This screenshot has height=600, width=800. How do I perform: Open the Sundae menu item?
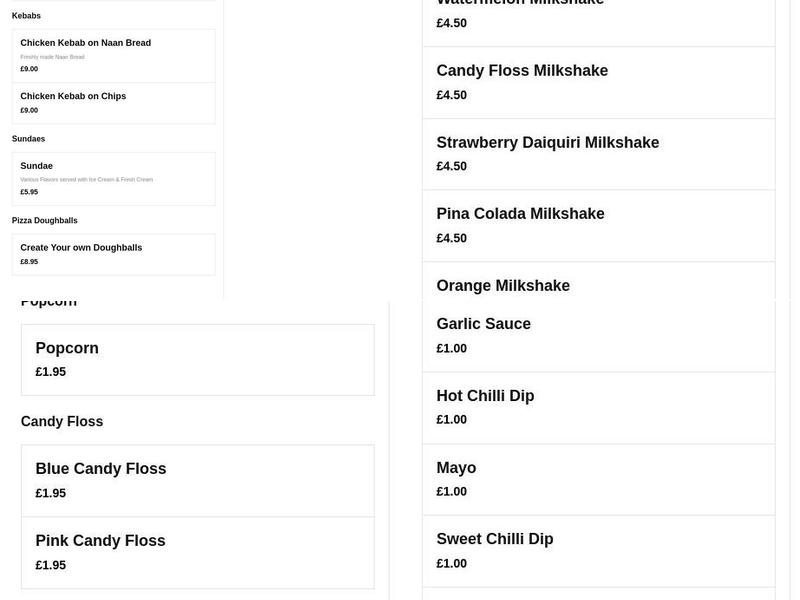click(113, 178)
